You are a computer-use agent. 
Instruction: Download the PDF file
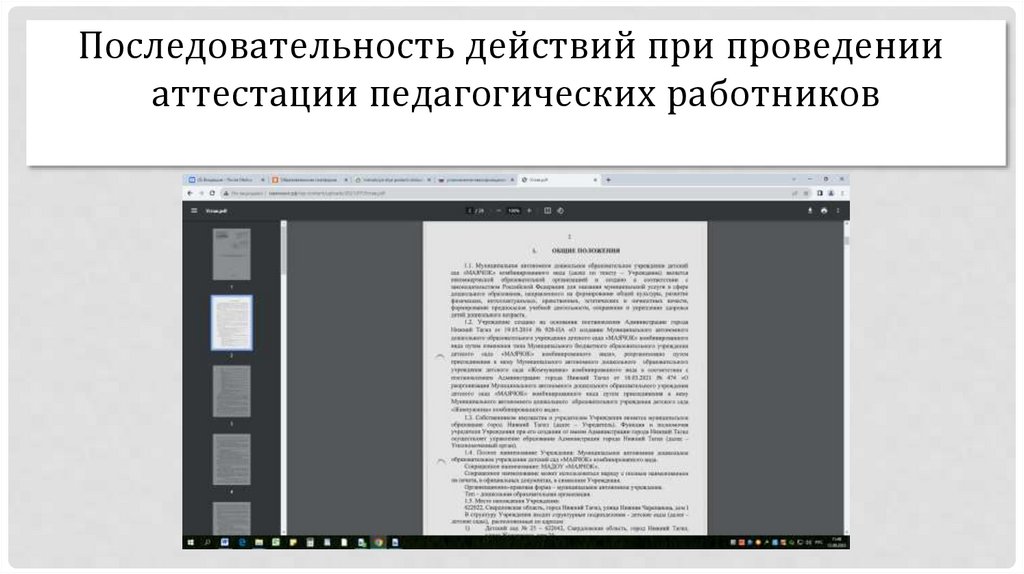(x=810, y=211)
